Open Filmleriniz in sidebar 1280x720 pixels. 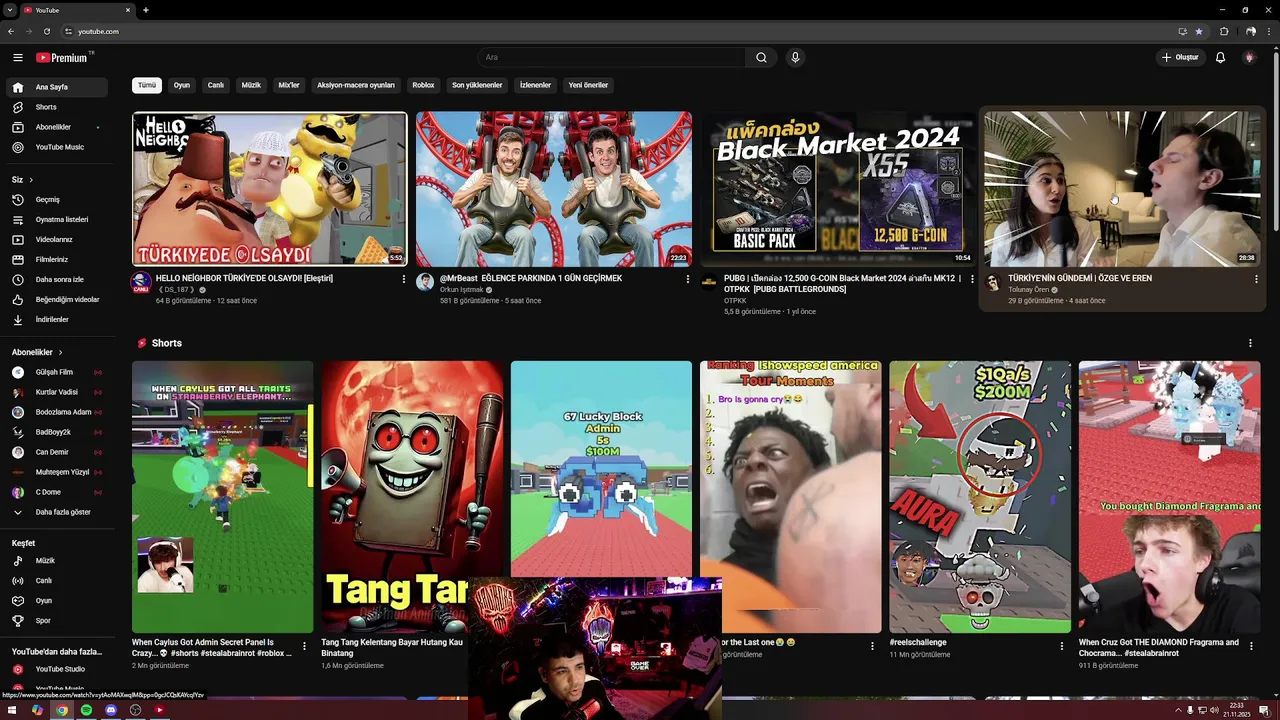tap(56, 260)
